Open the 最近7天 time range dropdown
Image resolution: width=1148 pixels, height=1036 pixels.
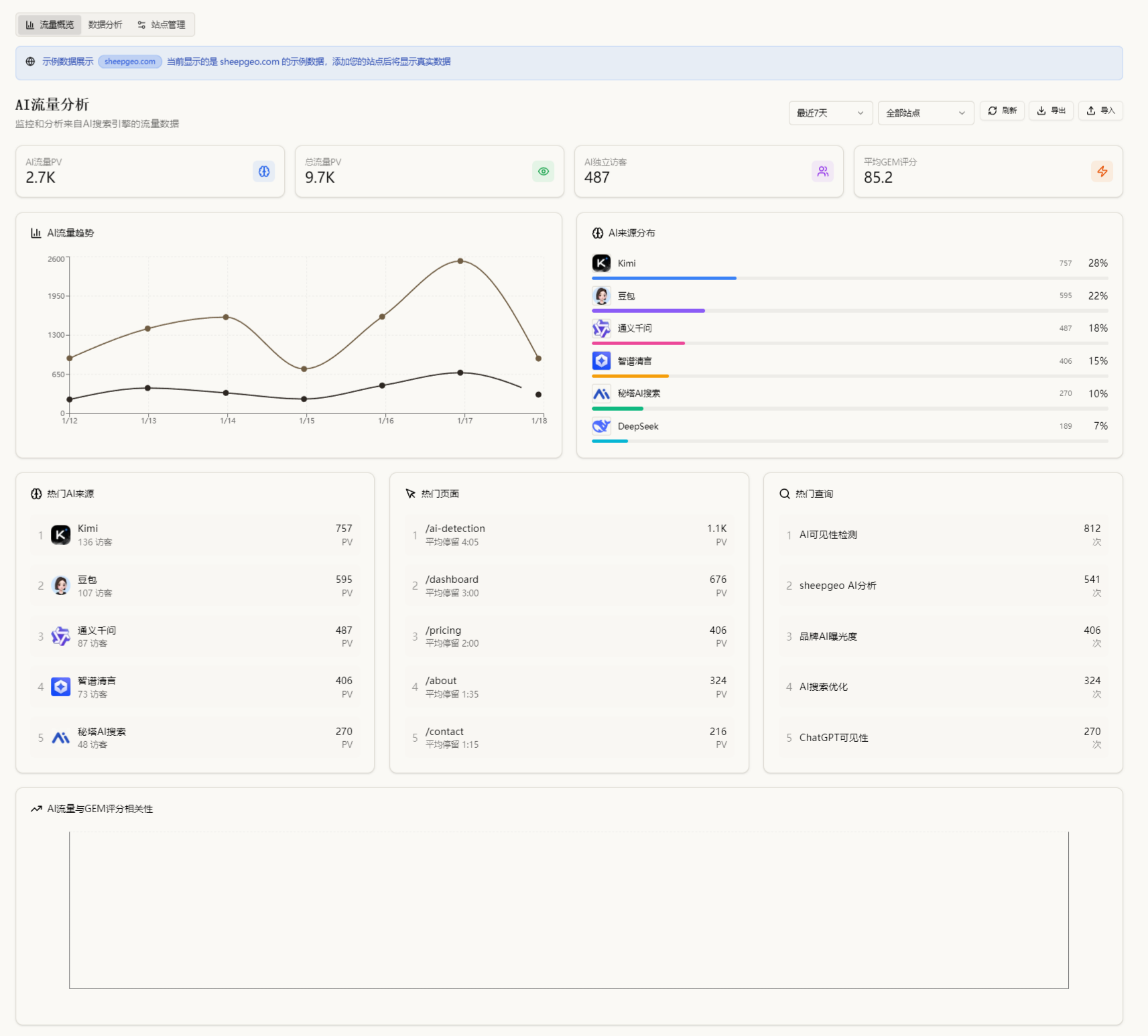tap(830, 113)
